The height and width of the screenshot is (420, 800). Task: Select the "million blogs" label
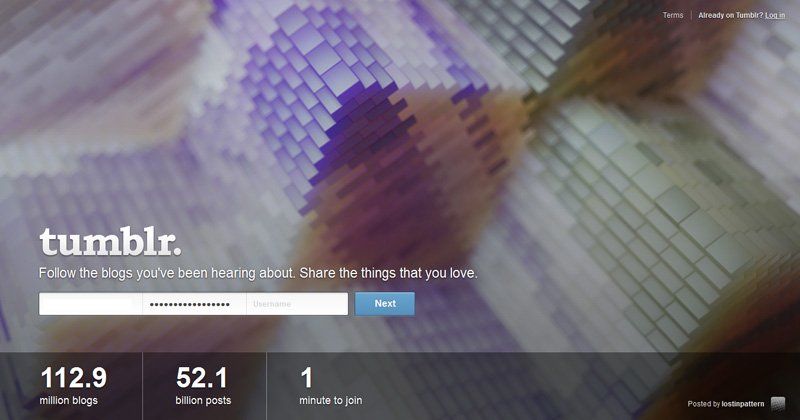pyautogui.click(x=68, y=401)
